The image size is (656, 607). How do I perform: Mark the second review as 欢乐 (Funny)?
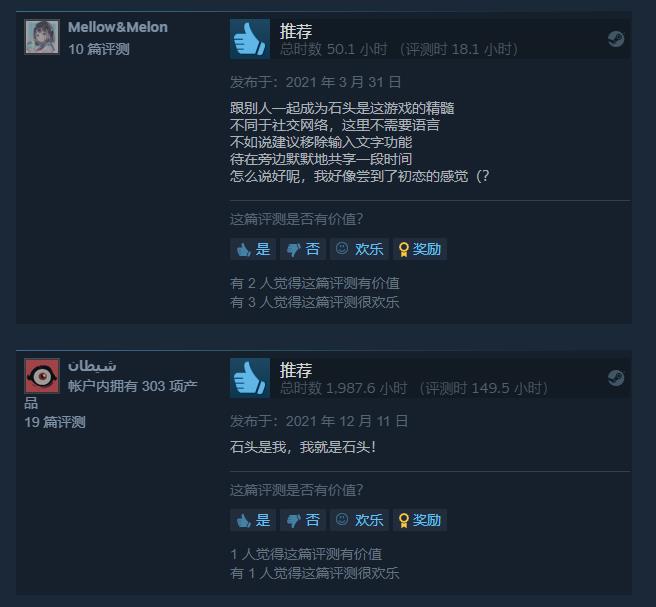[x=359, y=520]
